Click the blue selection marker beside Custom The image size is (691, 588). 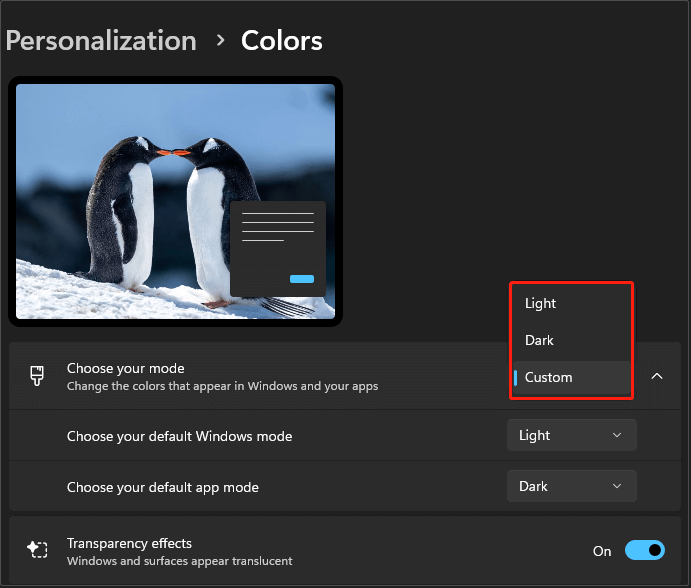tap(515, 377)
